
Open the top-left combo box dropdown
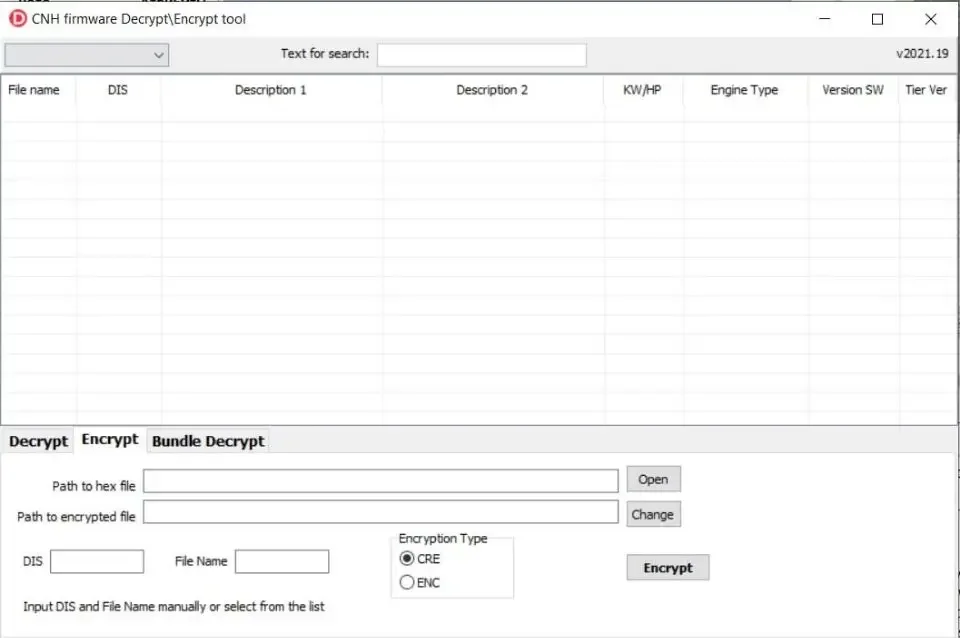coord(87,55)
